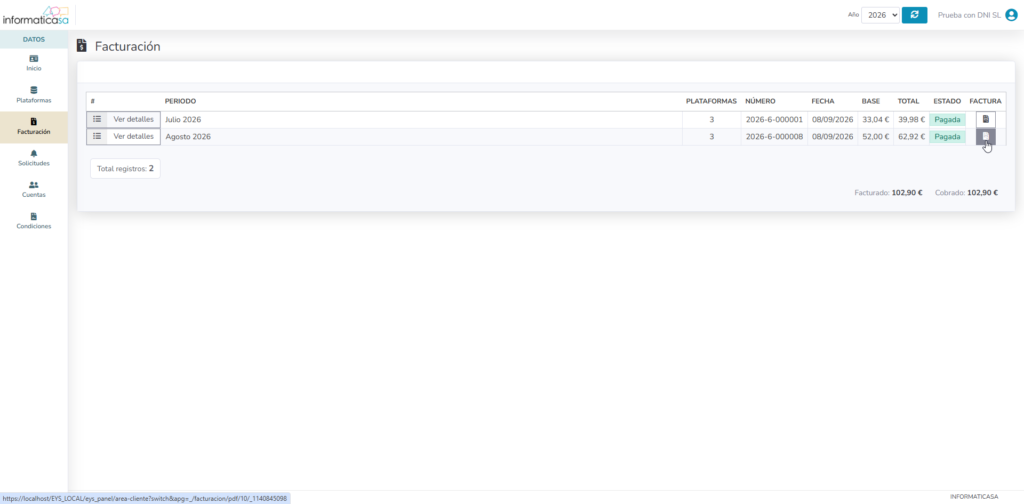
Task: Click the Prueba con DNI SL account name
Action: 969,15
